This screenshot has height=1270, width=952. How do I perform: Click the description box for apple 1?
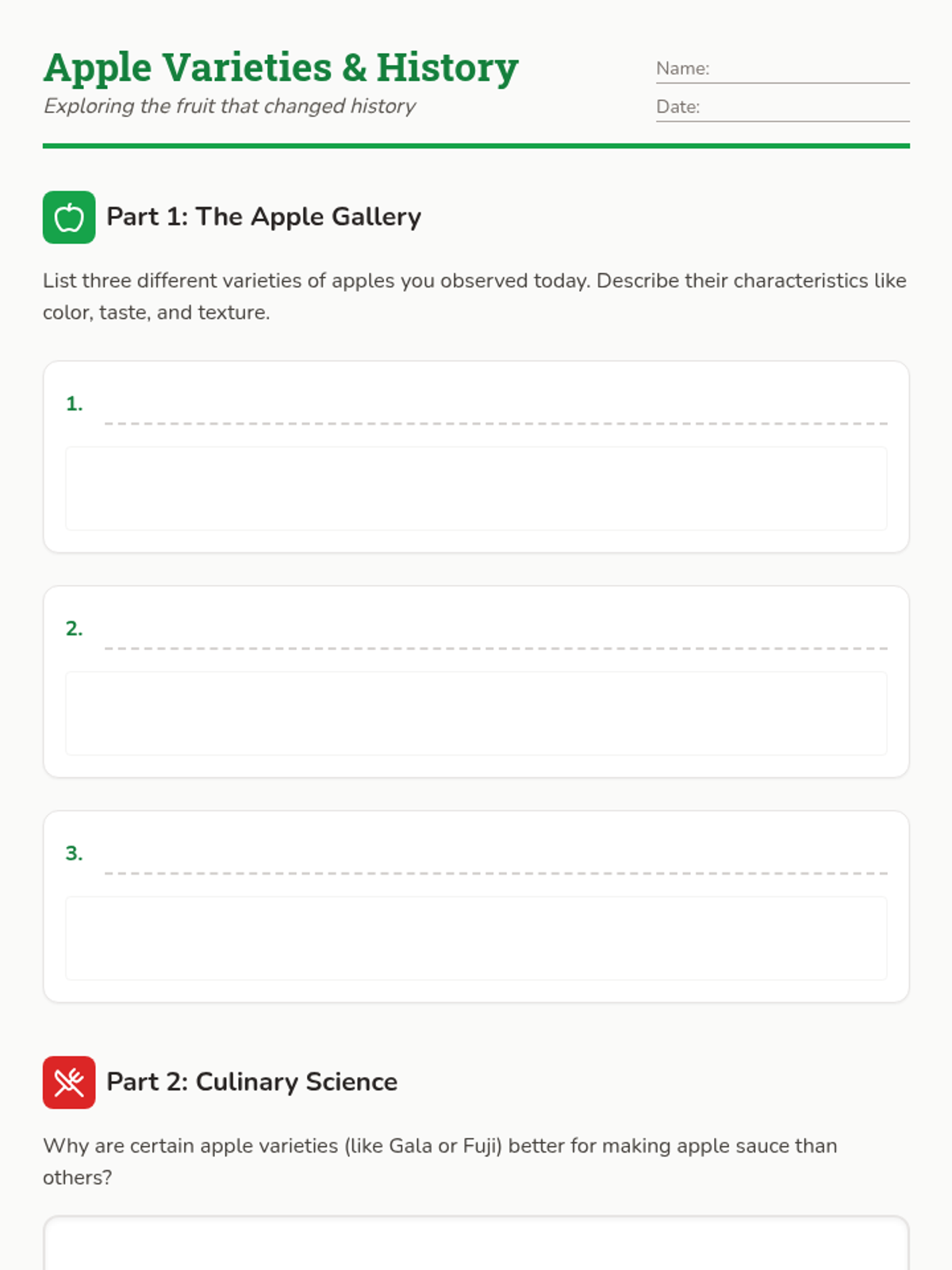tap(476, 488)
